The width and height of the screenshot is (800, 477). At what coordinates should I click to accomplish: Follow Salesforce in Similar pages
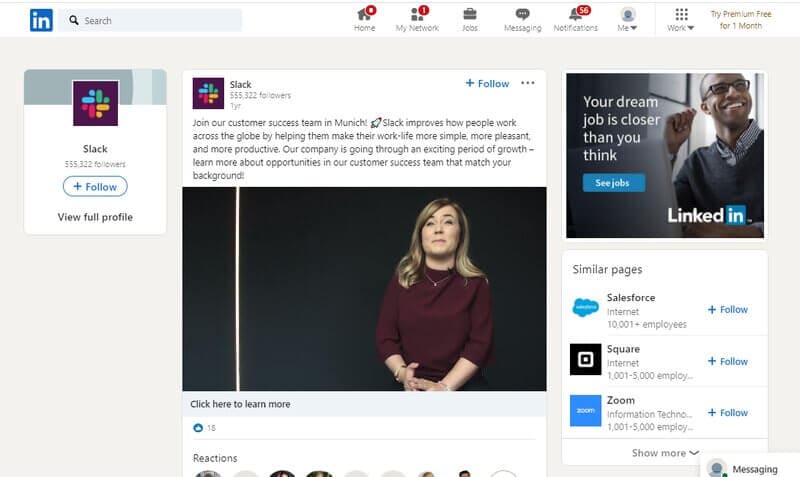click(728, 310)
